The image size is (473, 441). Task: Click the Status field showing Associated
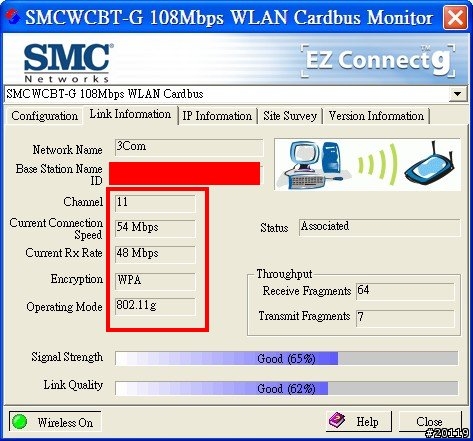379,227
